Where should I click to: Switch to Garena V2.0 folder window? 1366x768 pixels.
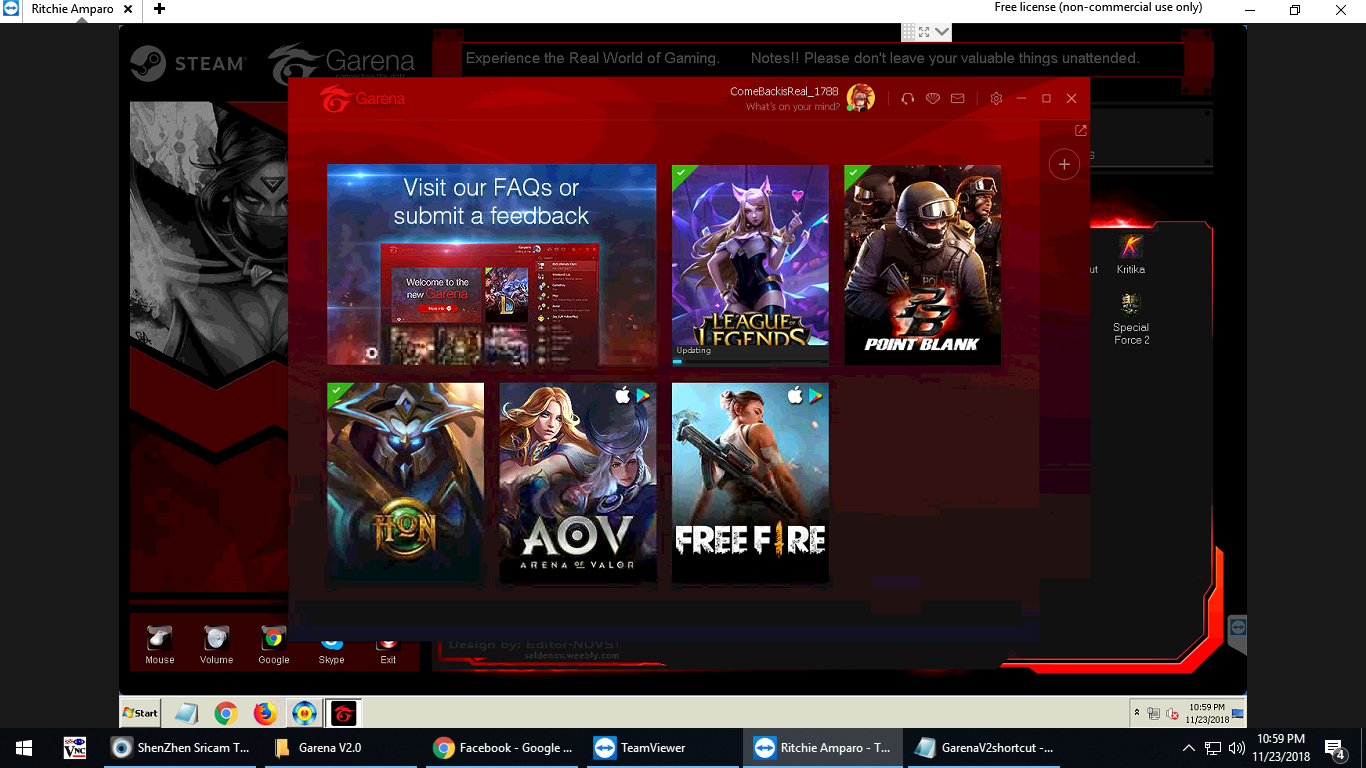pos(343,748)
